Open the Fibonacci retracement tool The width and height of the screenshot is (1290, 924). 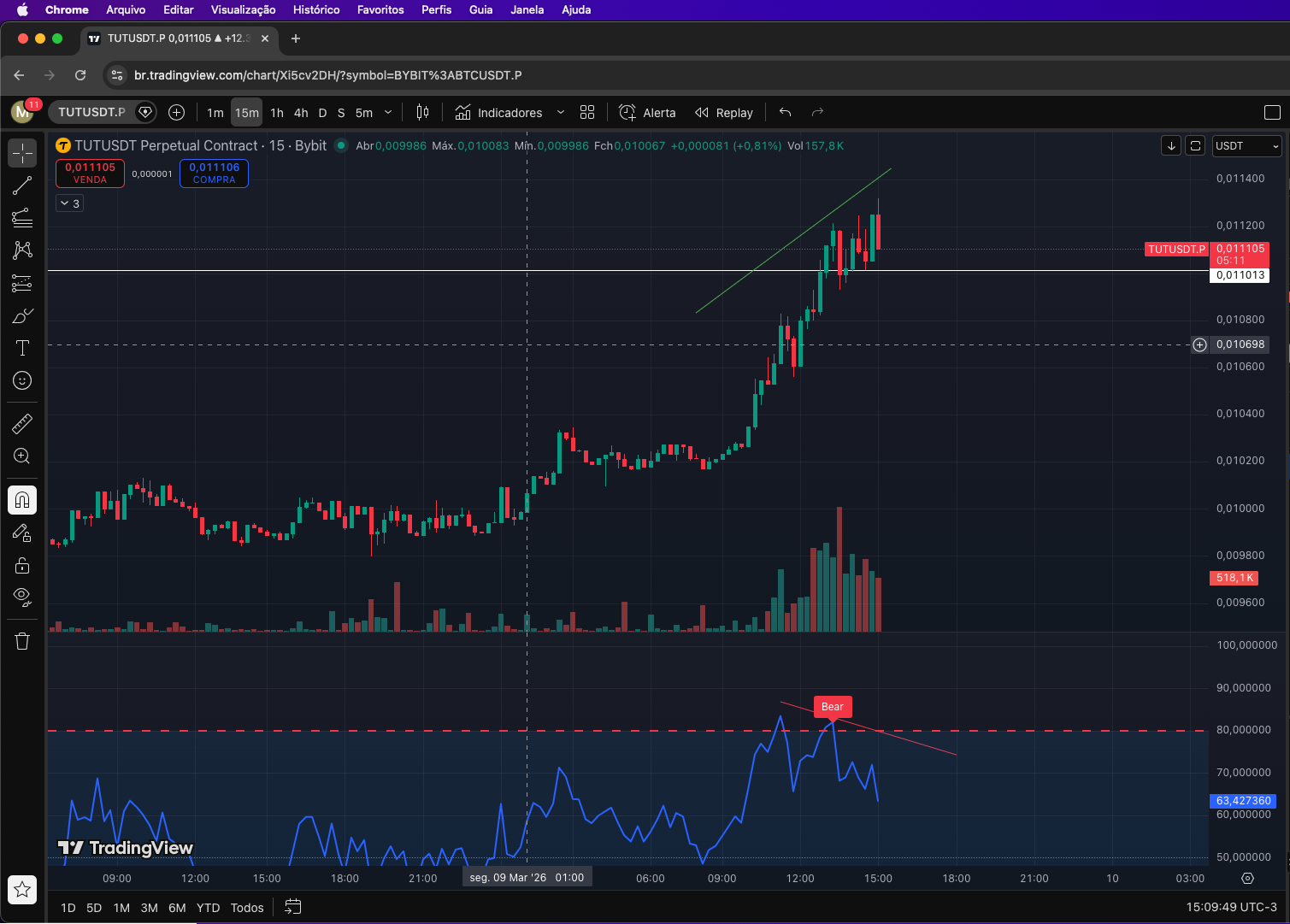pos(22,218)
